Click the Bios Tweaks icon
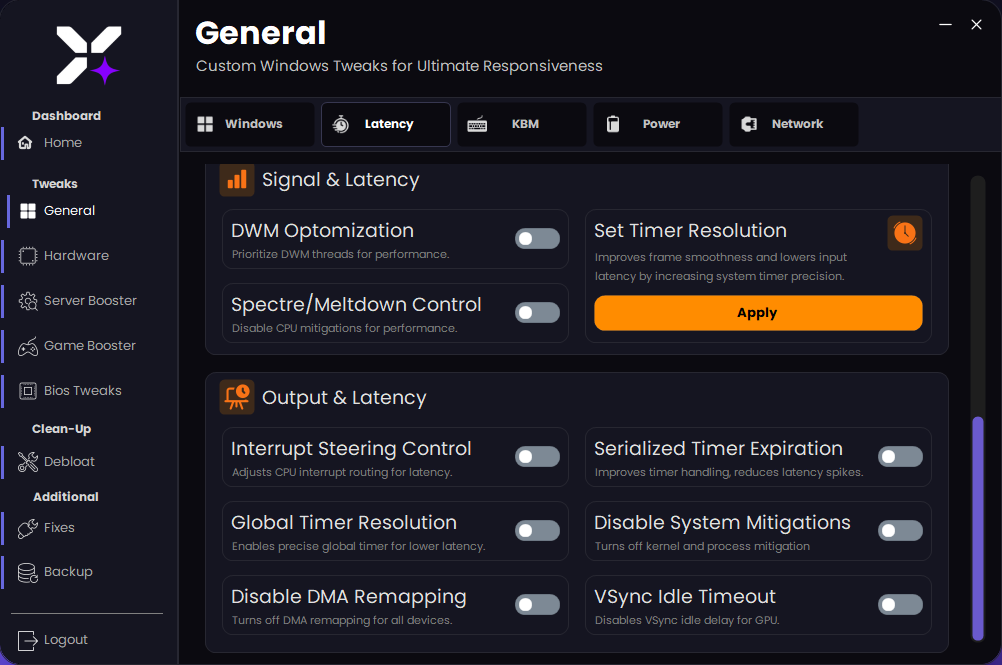This screenshot has height=665, width=1002. [28, 391]
